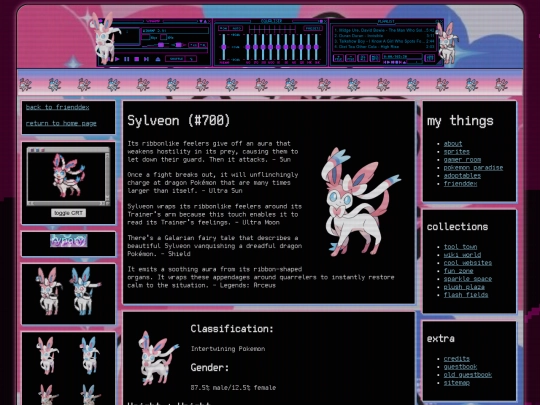The image size is (540, 405).
Task: Select the Talkshow Boy track in the playlist
Action: [384, 41]
